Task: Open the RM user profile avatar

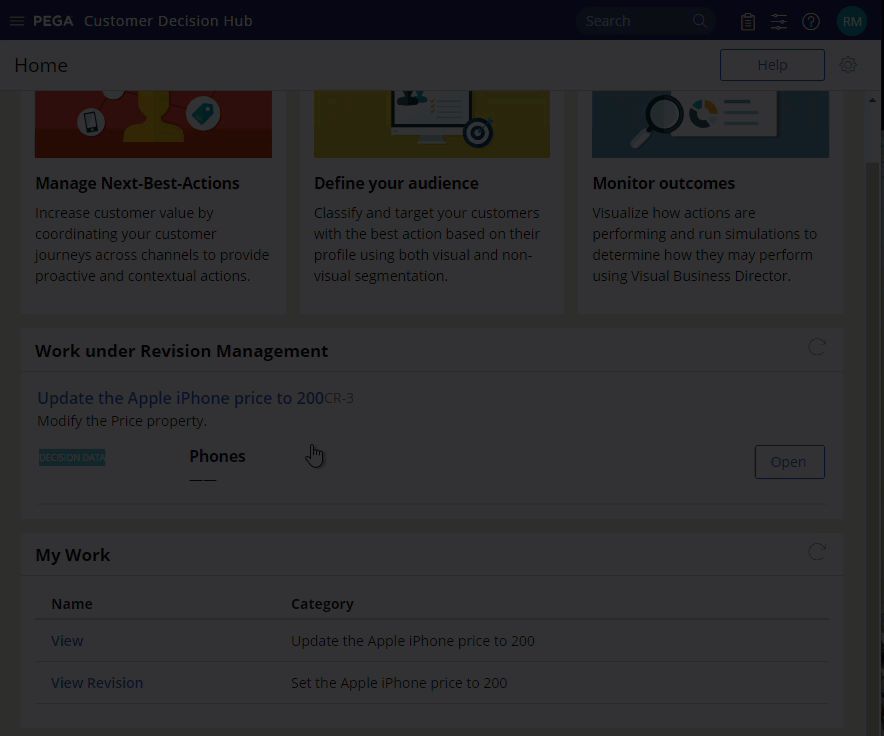Action: (x=851, y=21)
